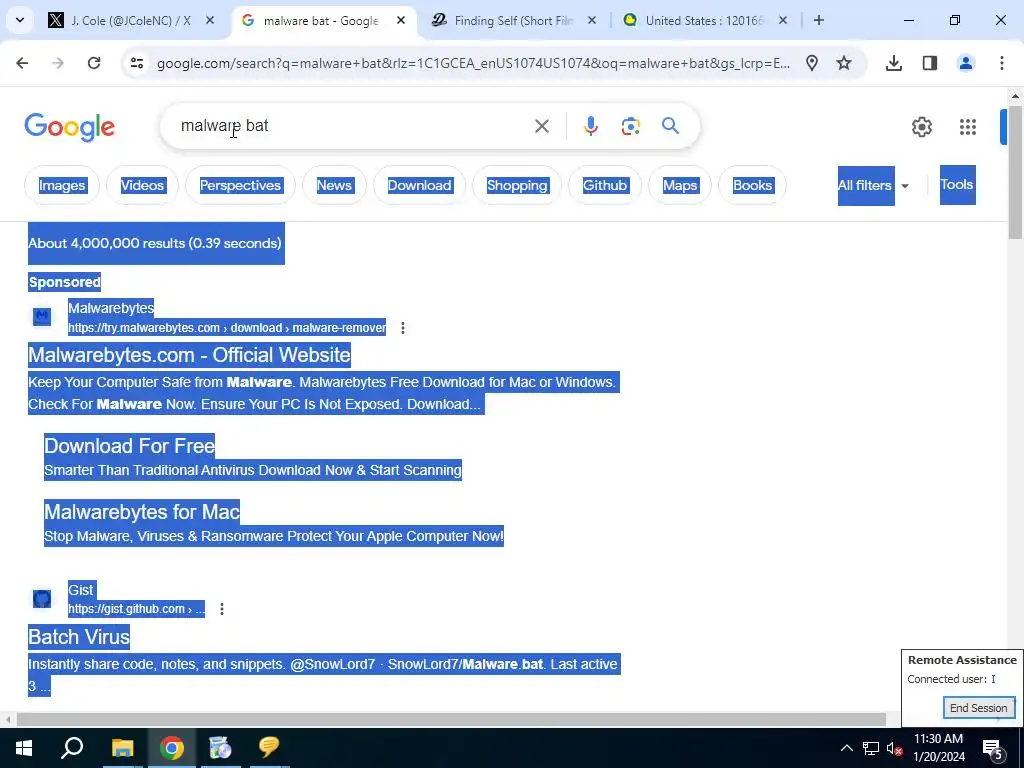Screen dimensions: 1024x768
Task: Click the vertical page scrollbar
Action: [1015, 172]
